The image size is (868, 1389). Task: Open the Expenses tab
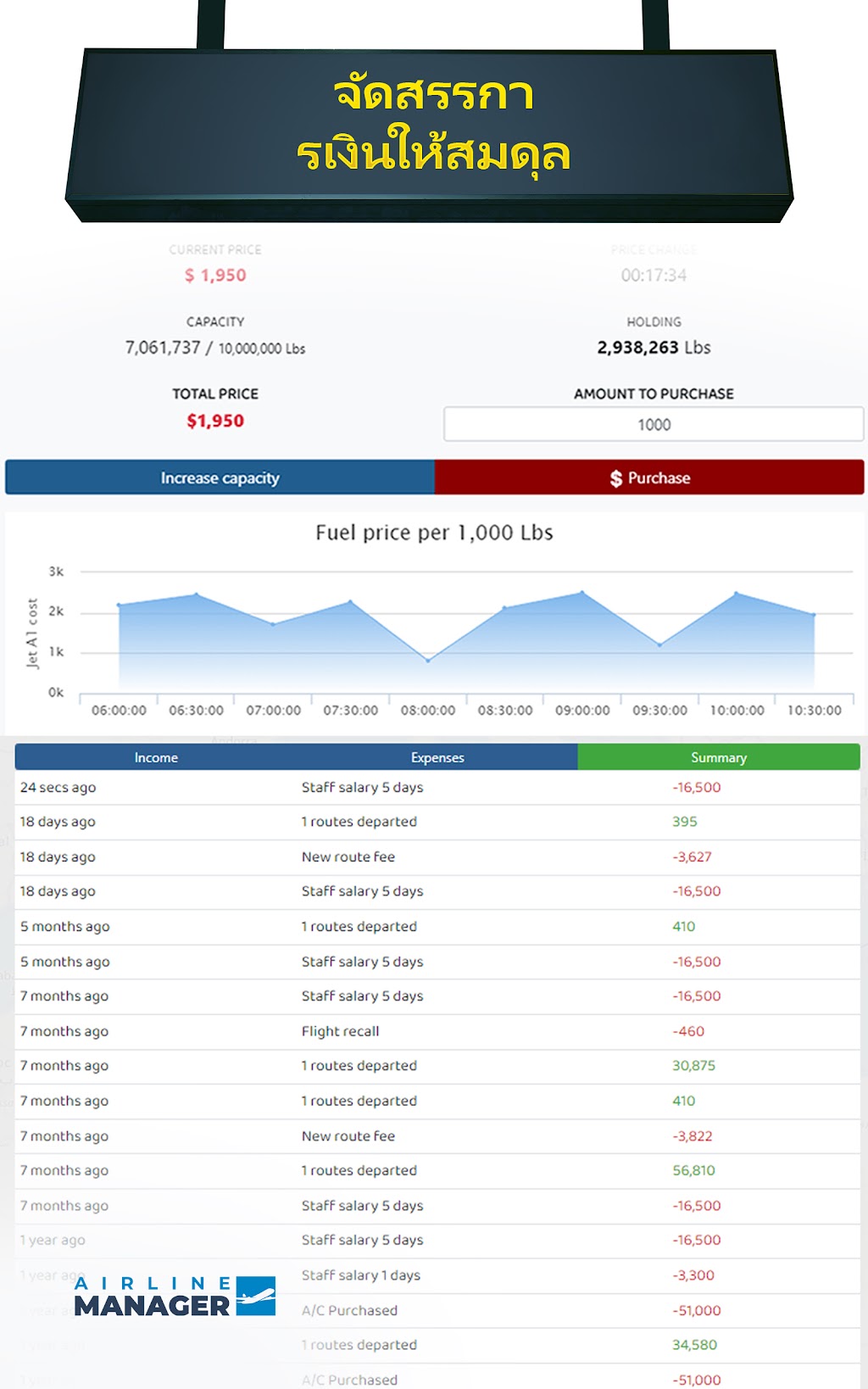tap(437, 757)
